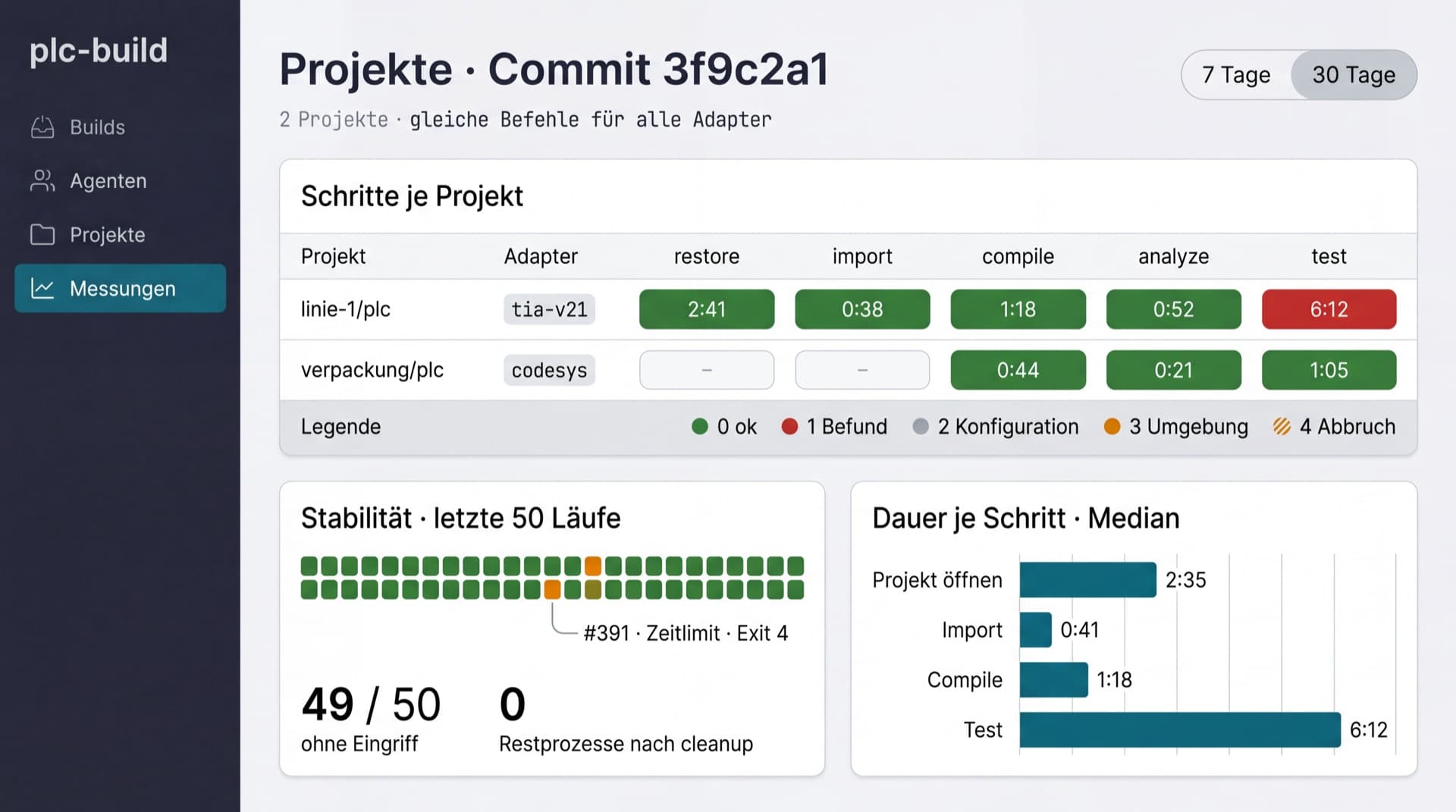The height and width of the screenshot is (812, 1456).
Task: Click the codesys adapter tag
Action: tap(549, 370)
